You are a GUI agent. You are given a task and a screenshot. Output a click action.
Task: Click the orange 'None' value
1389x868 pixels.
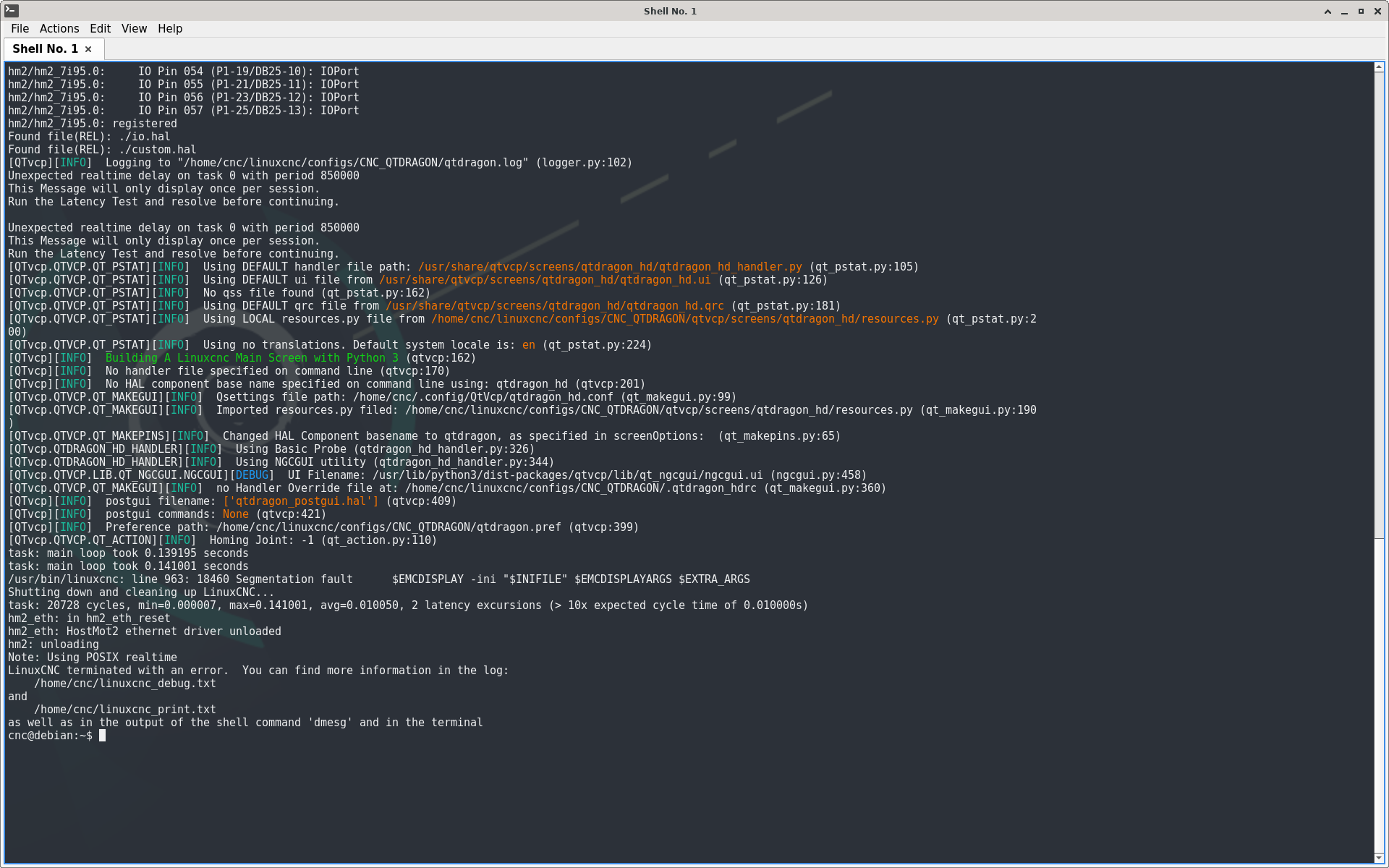(x=236, y=514)
